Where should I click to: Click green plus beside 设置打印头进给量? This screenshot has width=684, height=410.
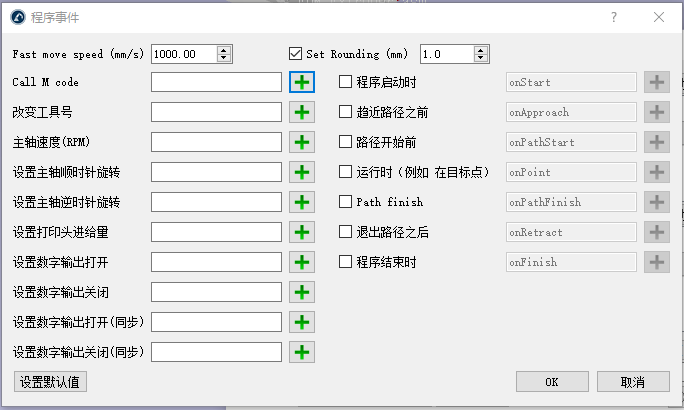(x=302, y=232)
